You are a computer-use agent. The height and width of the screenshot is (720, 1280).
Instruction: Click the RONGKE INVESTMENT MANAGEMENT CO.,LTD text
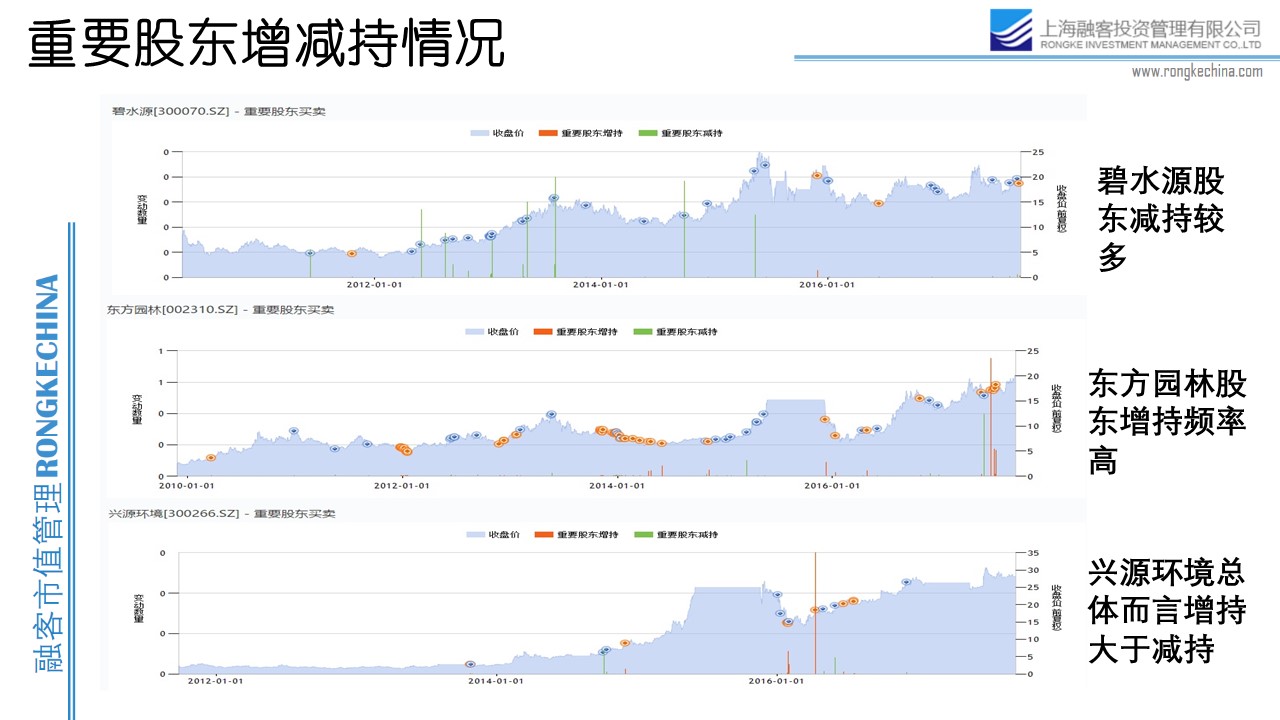(x=1151, y=45)
